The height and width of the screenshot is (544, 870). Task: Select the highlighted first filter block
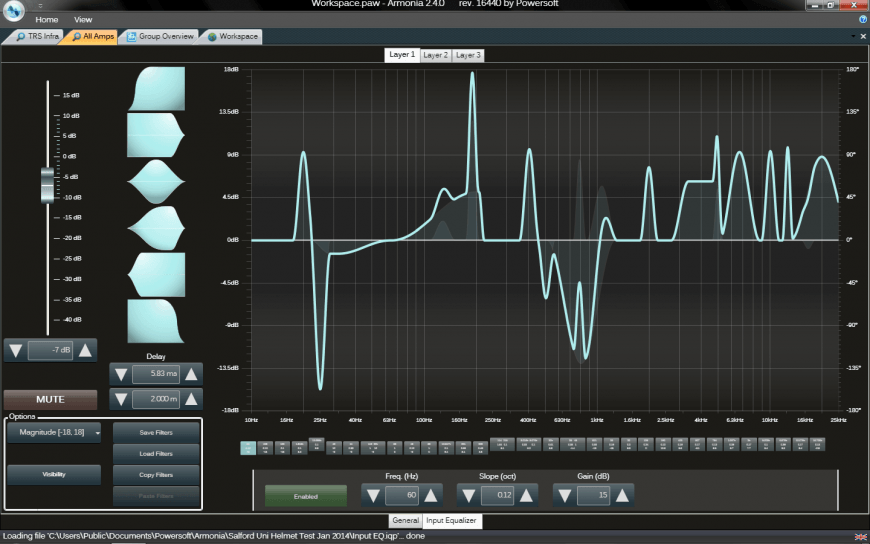[248, 447]
